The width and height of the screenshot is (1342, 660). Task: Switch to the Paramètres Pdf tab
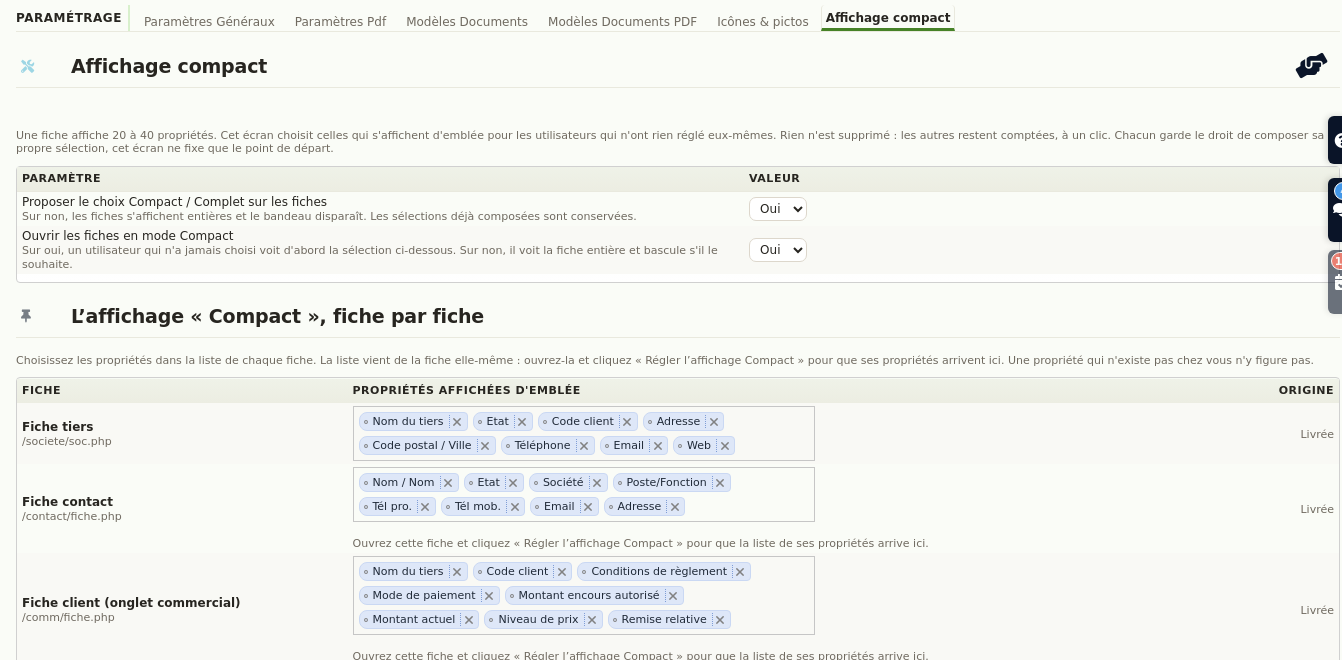pos(340,22)
